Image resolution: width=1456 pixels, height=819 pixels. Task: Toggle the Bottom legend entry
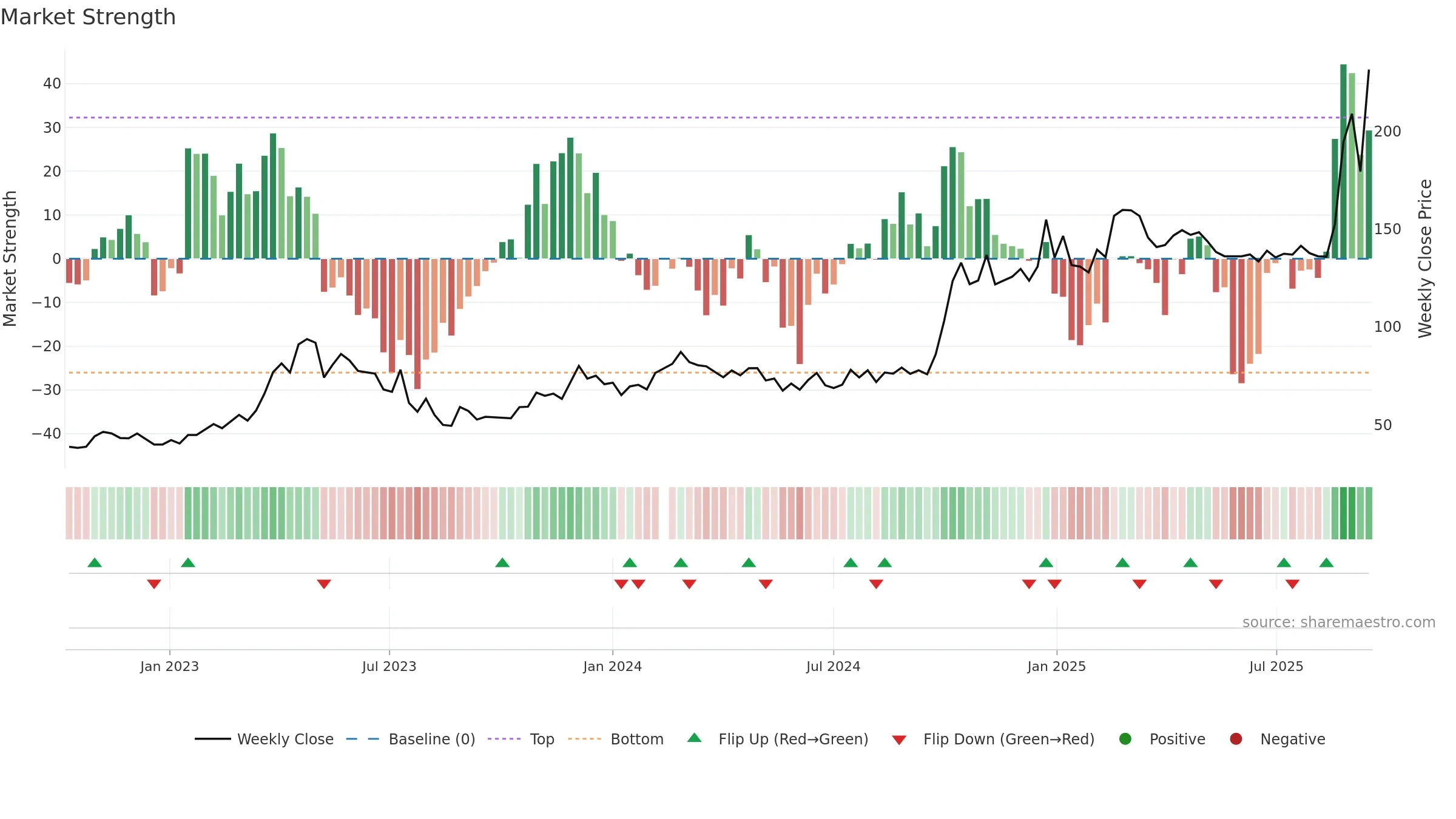[x=616, y=739]
